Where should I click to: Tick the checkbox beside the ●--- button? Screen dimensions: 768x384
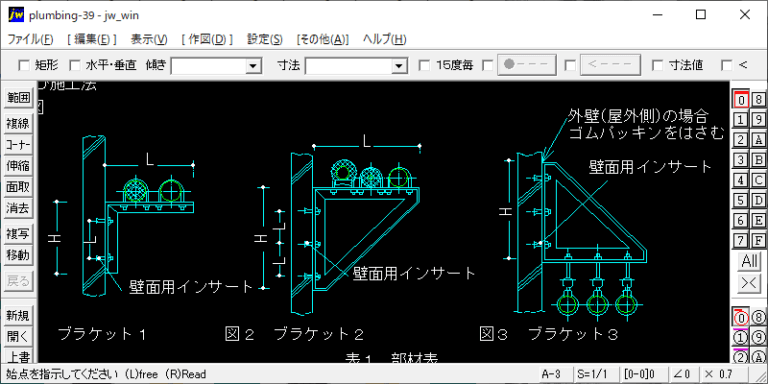487,65
